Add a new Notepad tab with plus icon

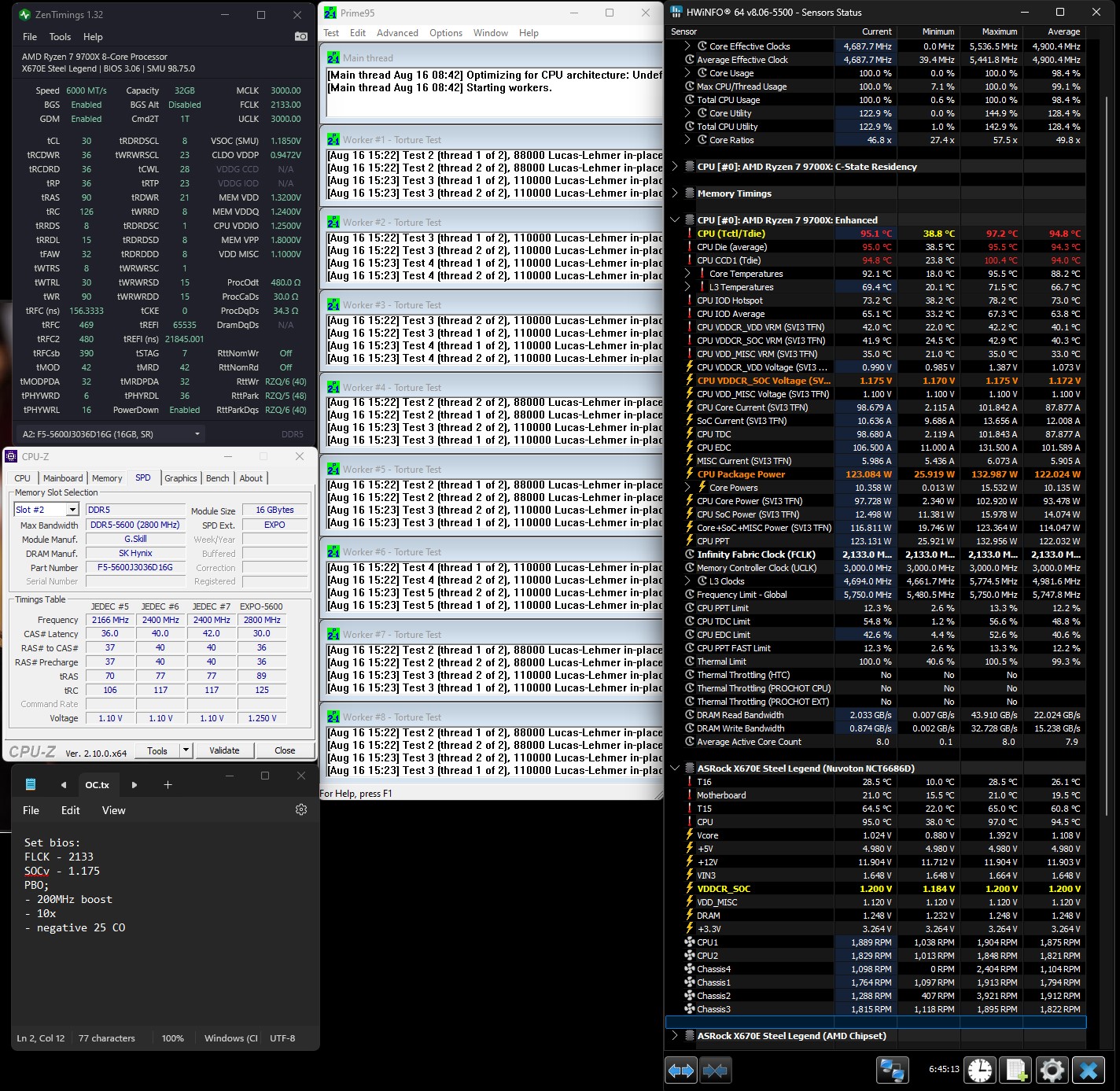pos(168,785)
